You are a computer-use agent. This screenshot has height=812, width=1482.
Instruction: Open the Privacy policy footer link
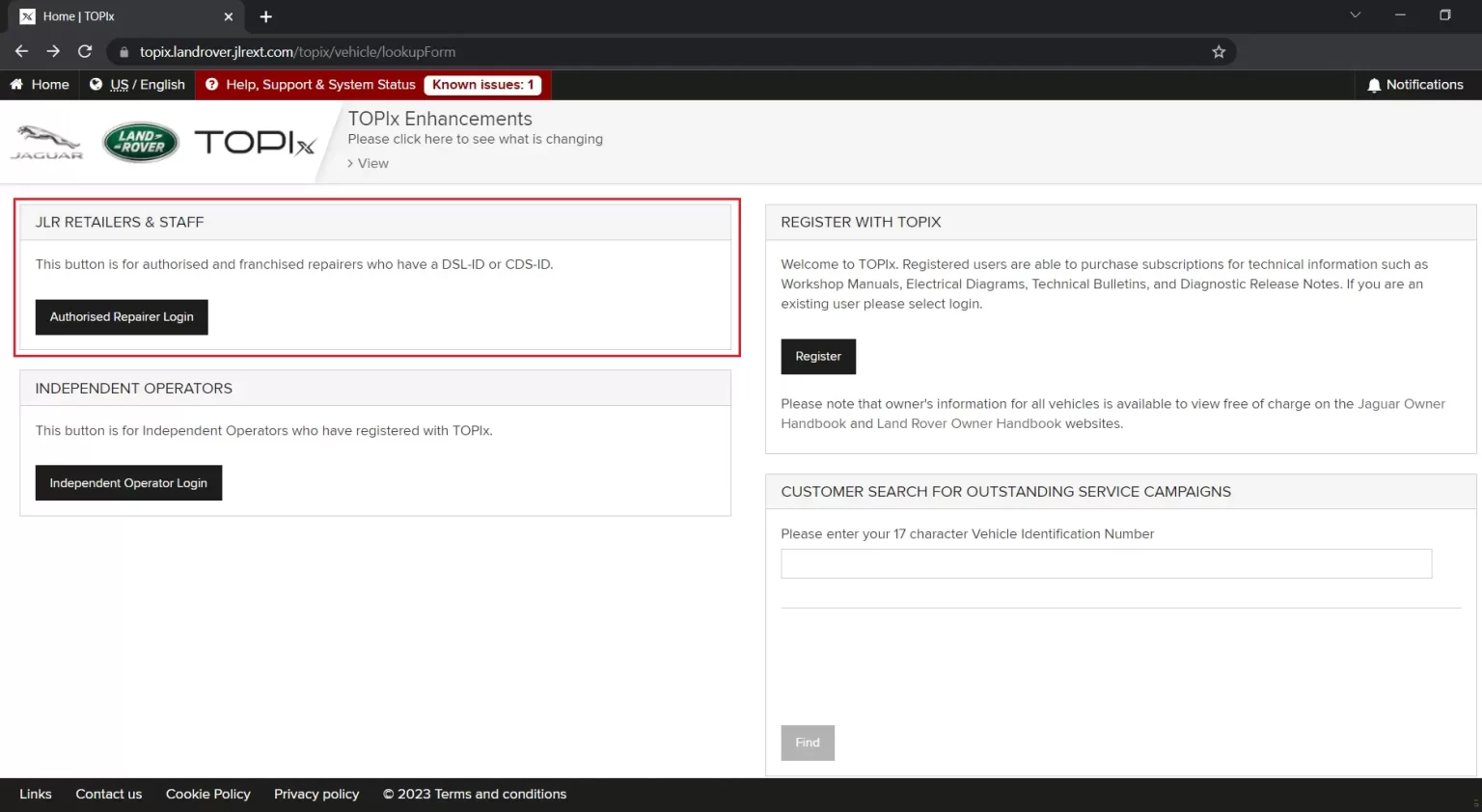pyautogui.click(x=316, y=795)
